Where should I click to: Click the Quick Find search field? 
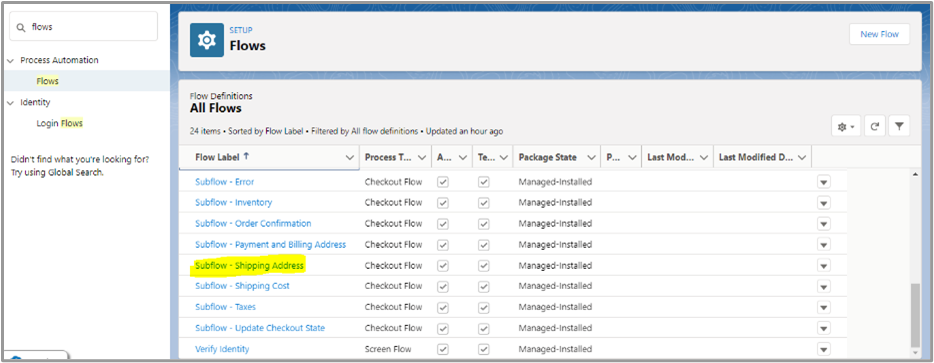[x=83, y=27]
